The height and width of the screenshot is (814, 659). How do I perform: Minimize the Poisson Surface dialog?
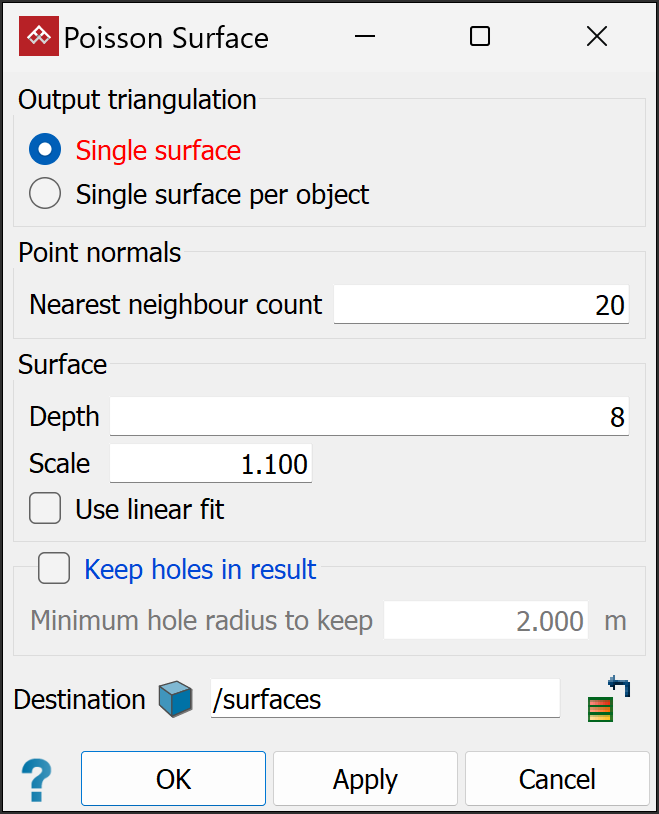click(x=363, y=37)
